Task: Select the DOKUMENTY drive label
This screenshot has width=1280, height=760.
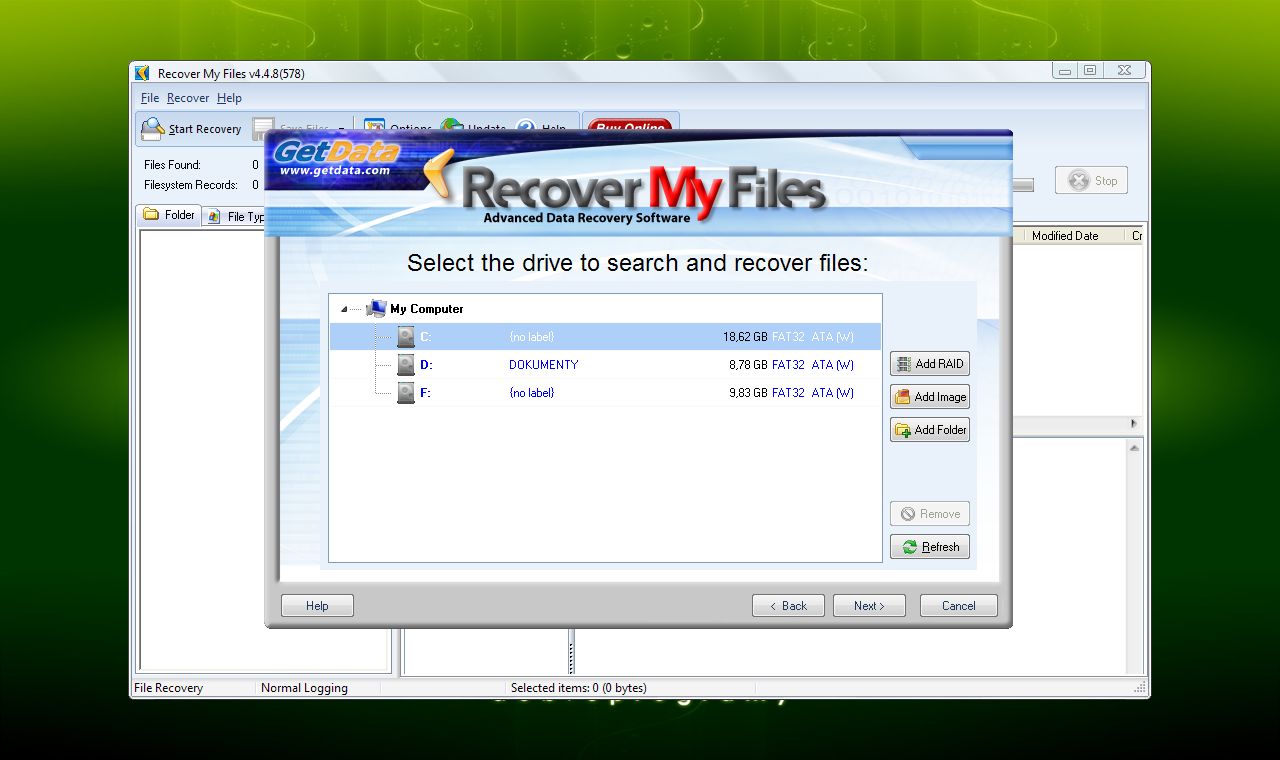Action: click(544, 365)
